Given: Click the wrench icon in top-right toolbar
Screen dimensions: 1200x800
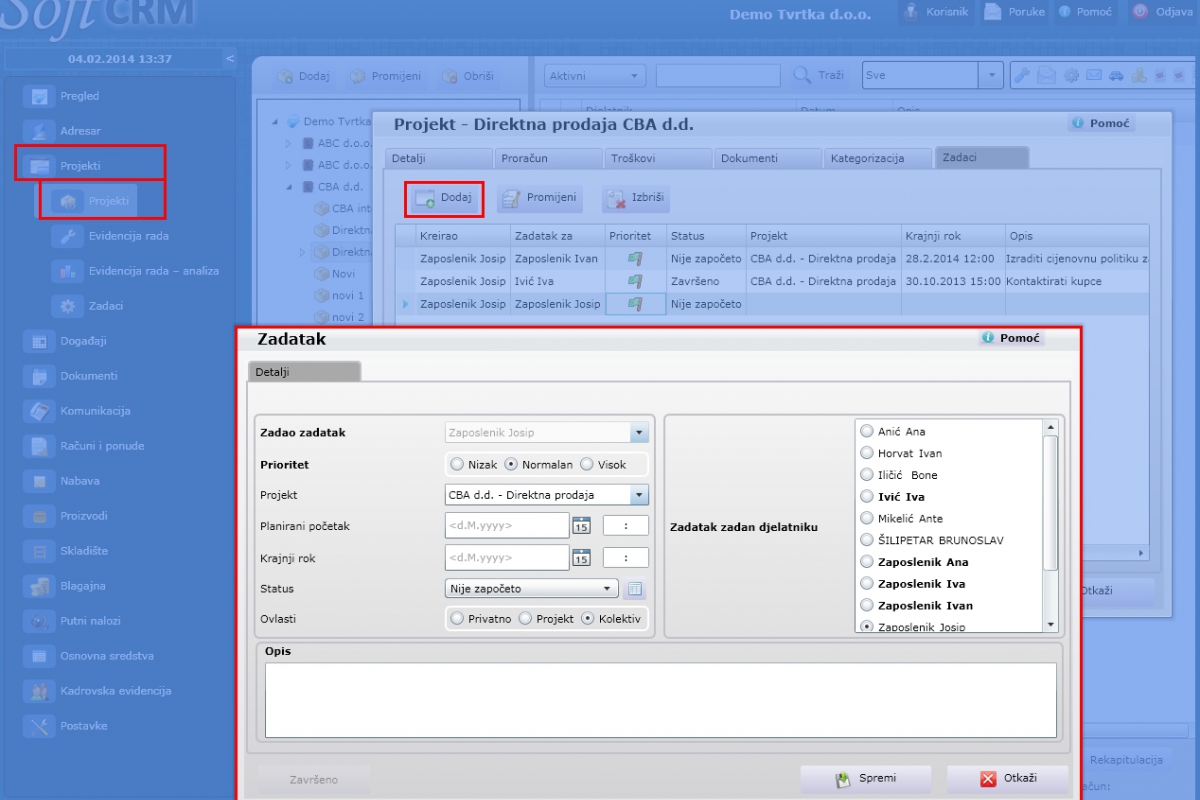Looking at the screenshot, I should [x=1023, y=75].
